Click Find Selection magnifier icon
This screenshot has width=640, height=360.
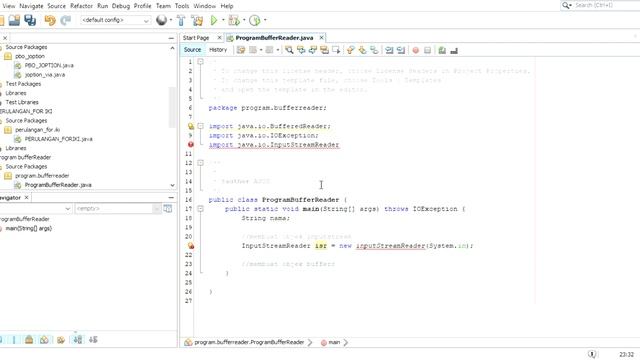point(289,50)
